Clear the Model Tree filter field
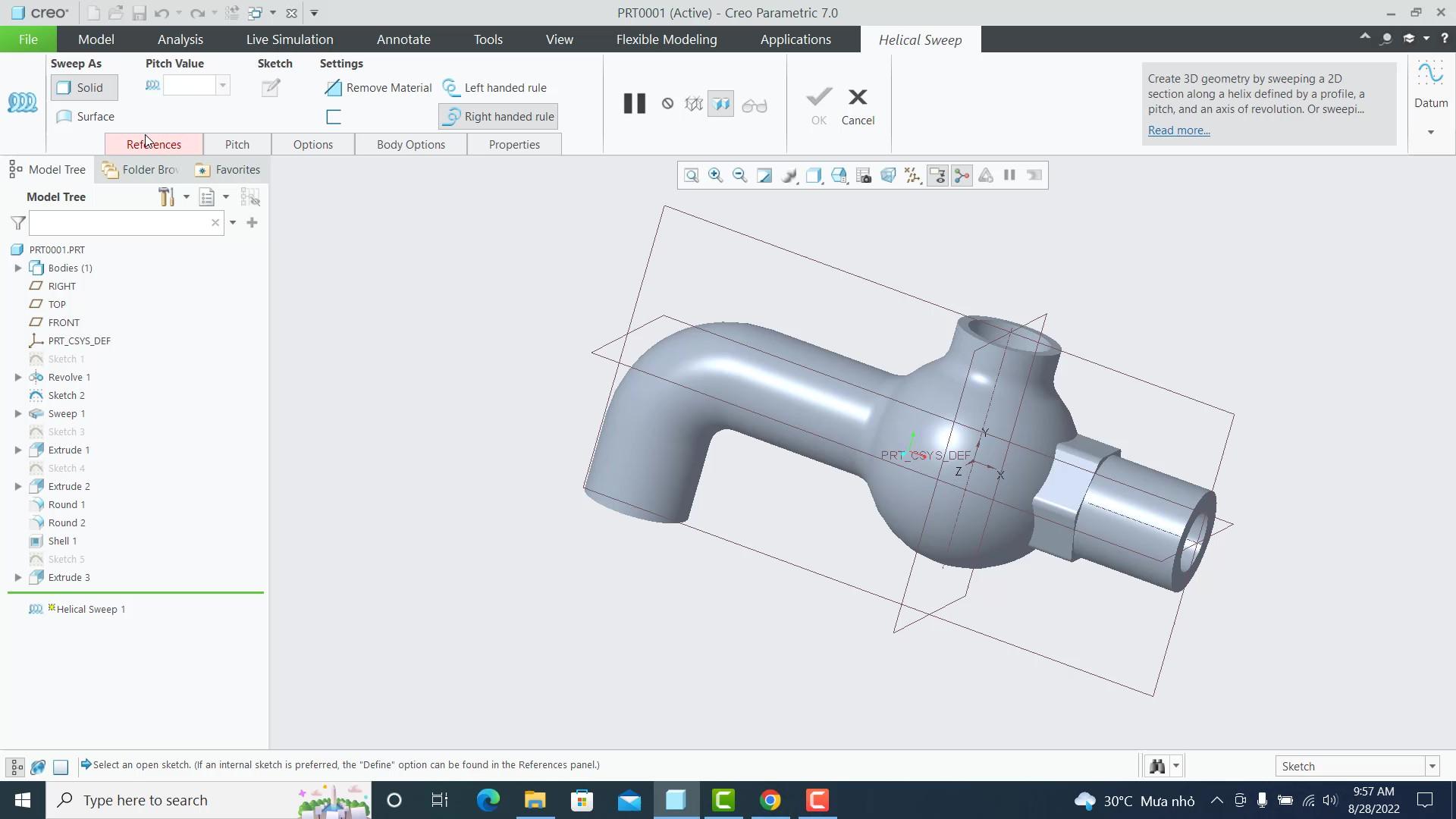 tap(216, 222)
